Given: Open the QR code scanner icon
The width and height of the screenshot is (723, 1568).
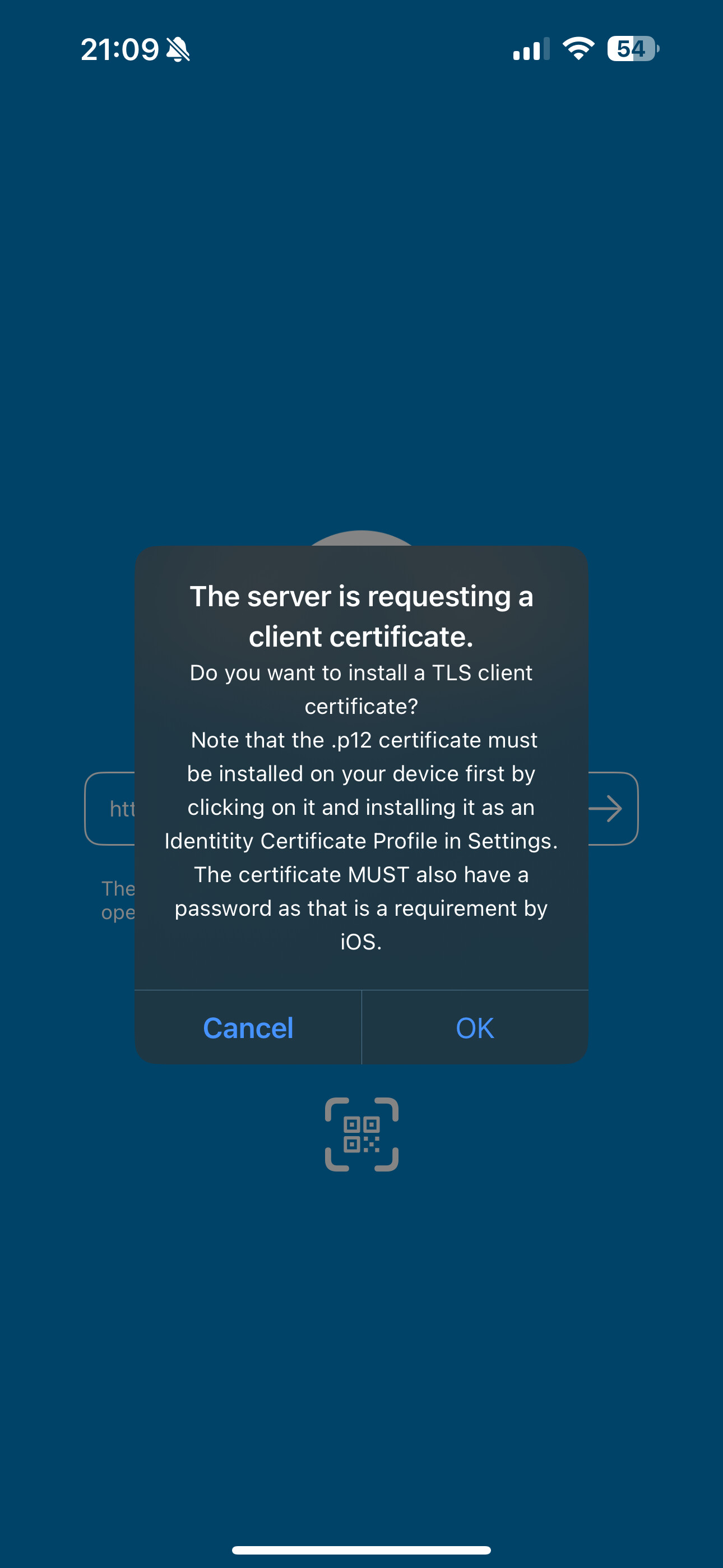Looking at the screenshot, I should tap(361, 1135).
